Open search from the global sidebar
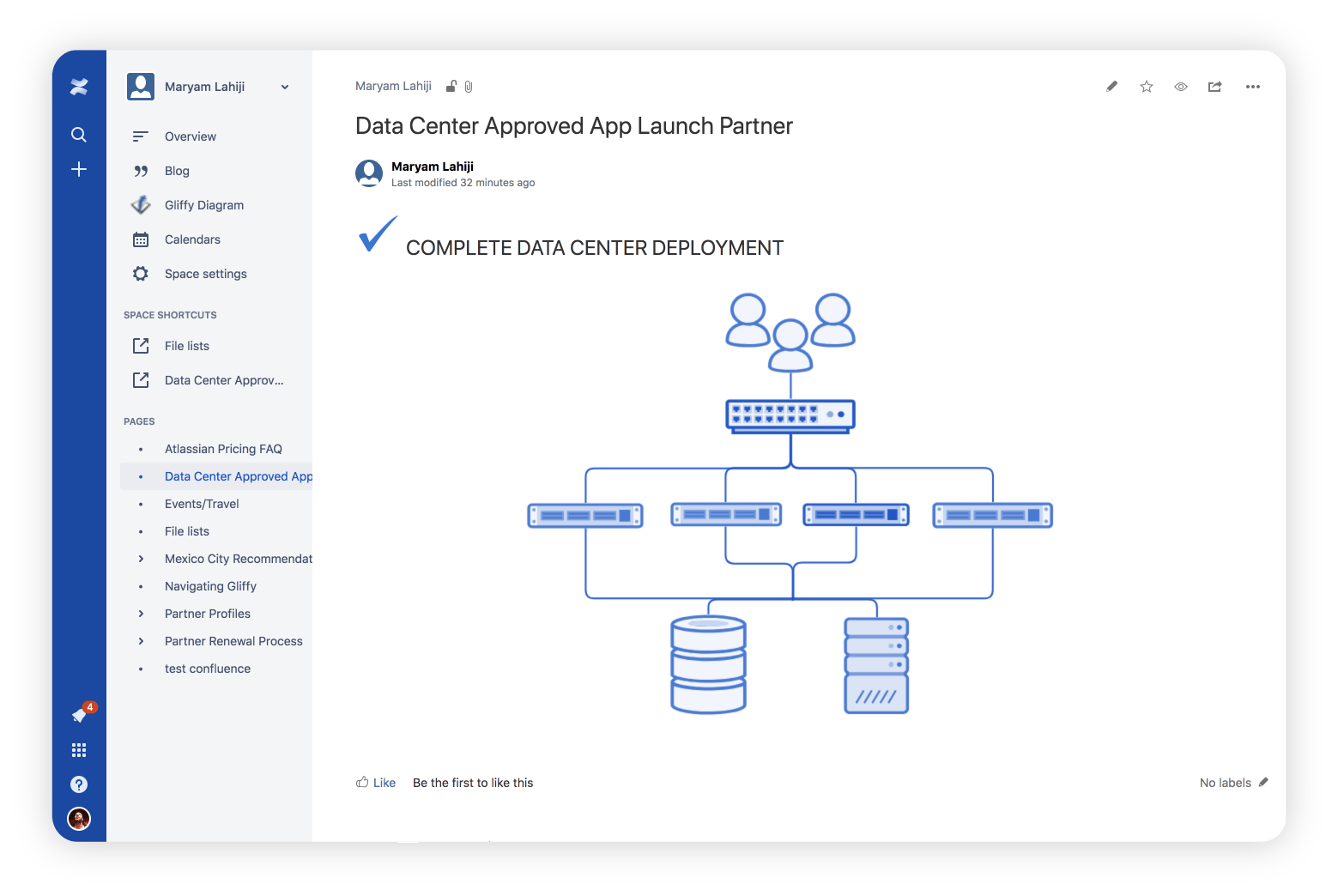Image resolution: width=1338 pixels, height=896 pixels. [x=79, y=135]
